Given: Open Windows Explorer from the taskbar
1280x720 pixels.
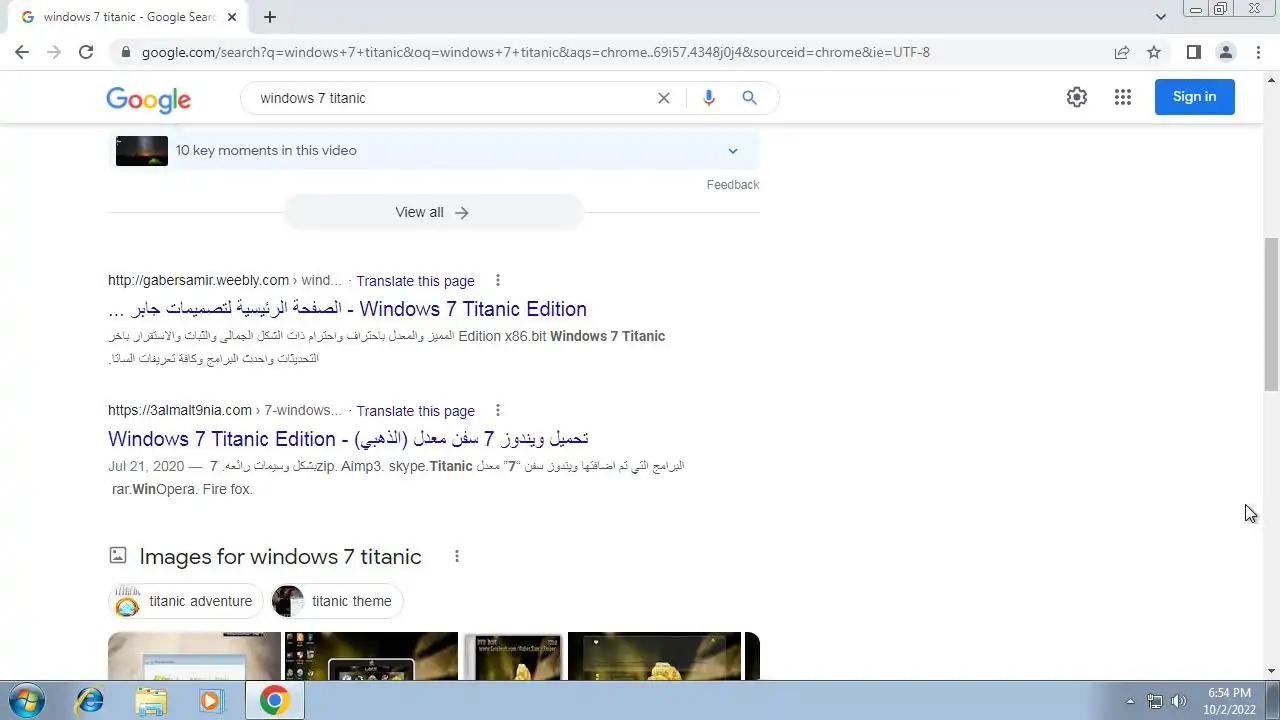Looking at the screenshot, I should tap(151, 701).
